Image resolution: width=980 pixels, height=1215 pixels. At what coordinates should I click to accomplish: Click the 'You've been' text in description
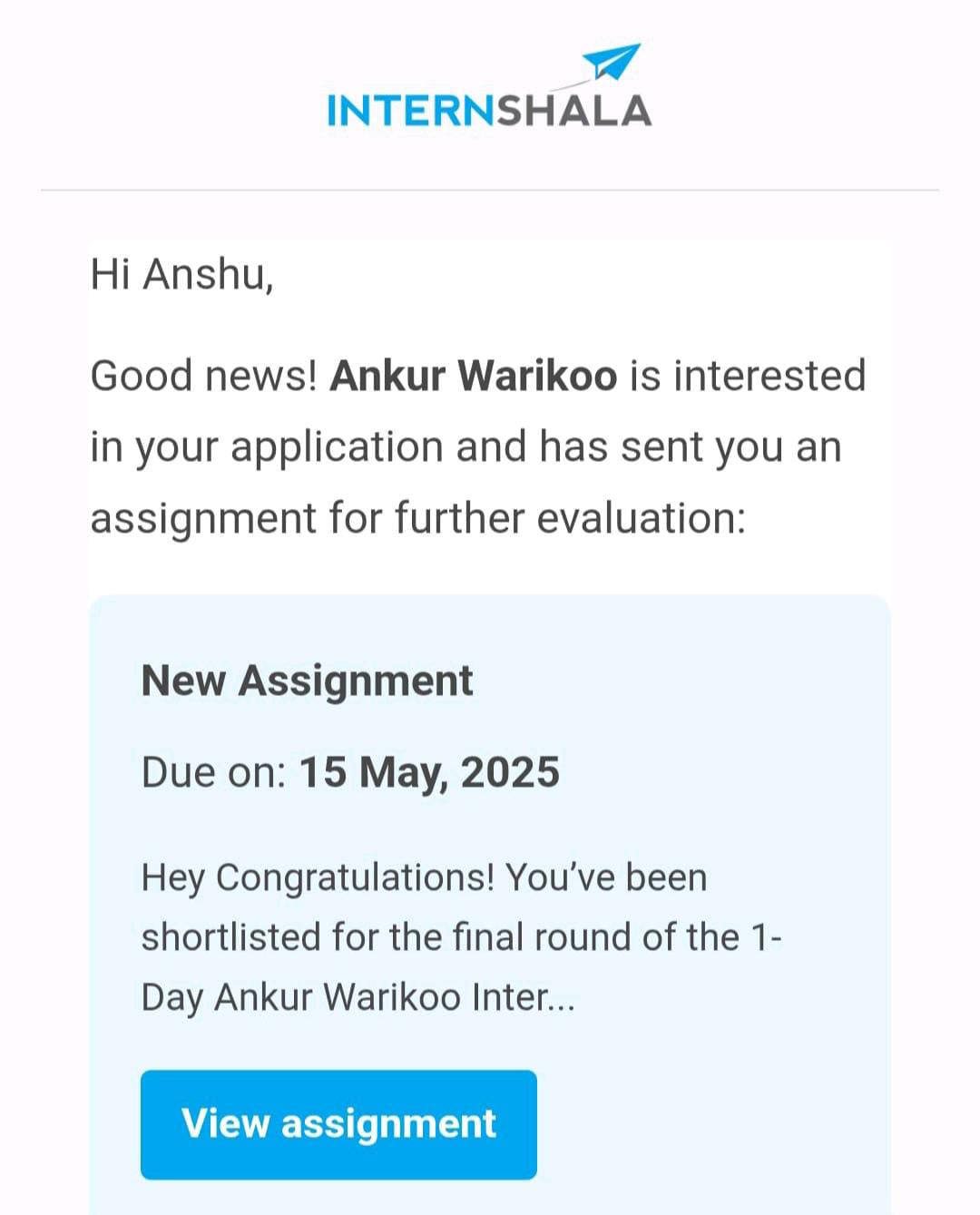[606, 877]
